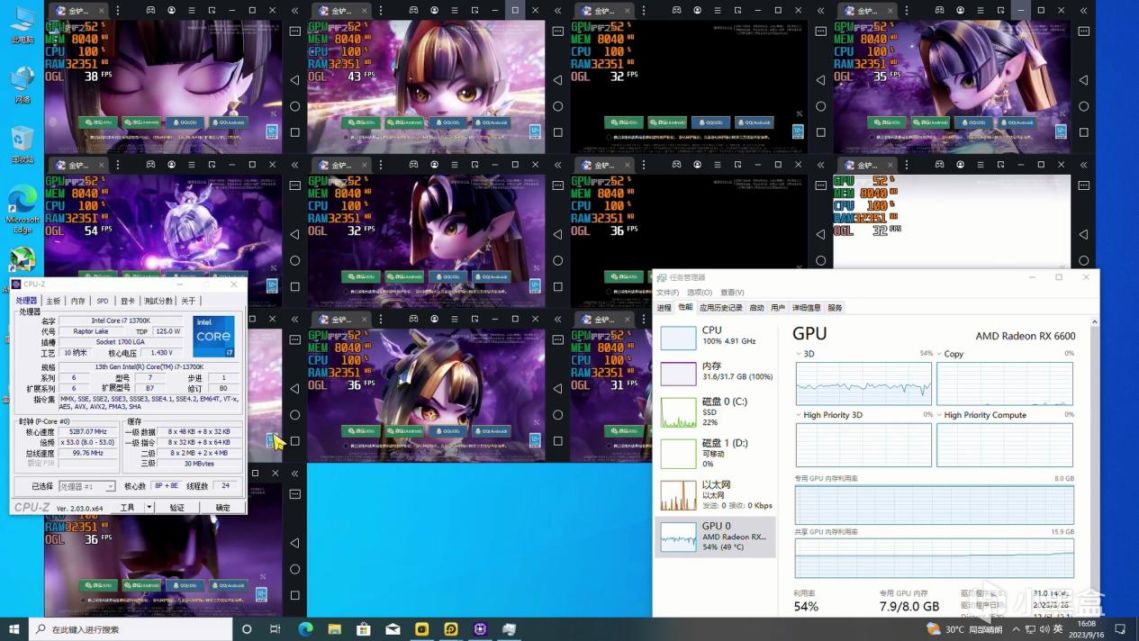Image resolution: width=1139 pixels, height=641 pixels.
Task: Switch to 进程 tab in Task Manager
Action: 664,308
